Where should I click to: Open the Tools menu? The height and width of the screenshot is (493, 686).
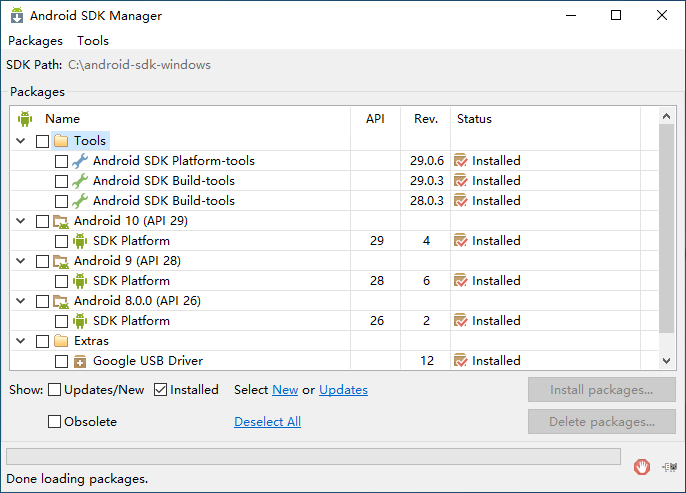93,41
